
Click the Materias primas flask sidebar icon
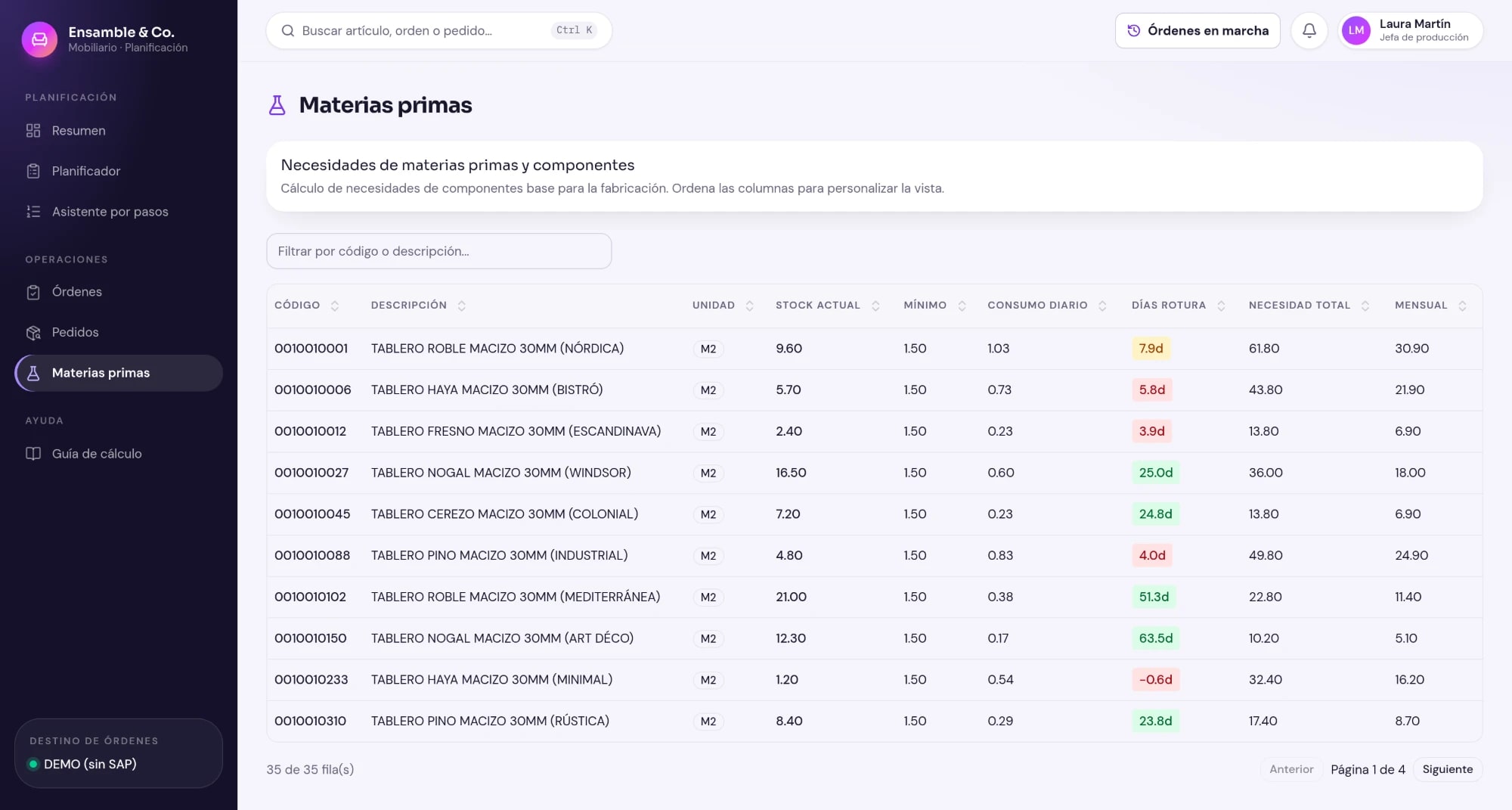click(x=33, y=373)
